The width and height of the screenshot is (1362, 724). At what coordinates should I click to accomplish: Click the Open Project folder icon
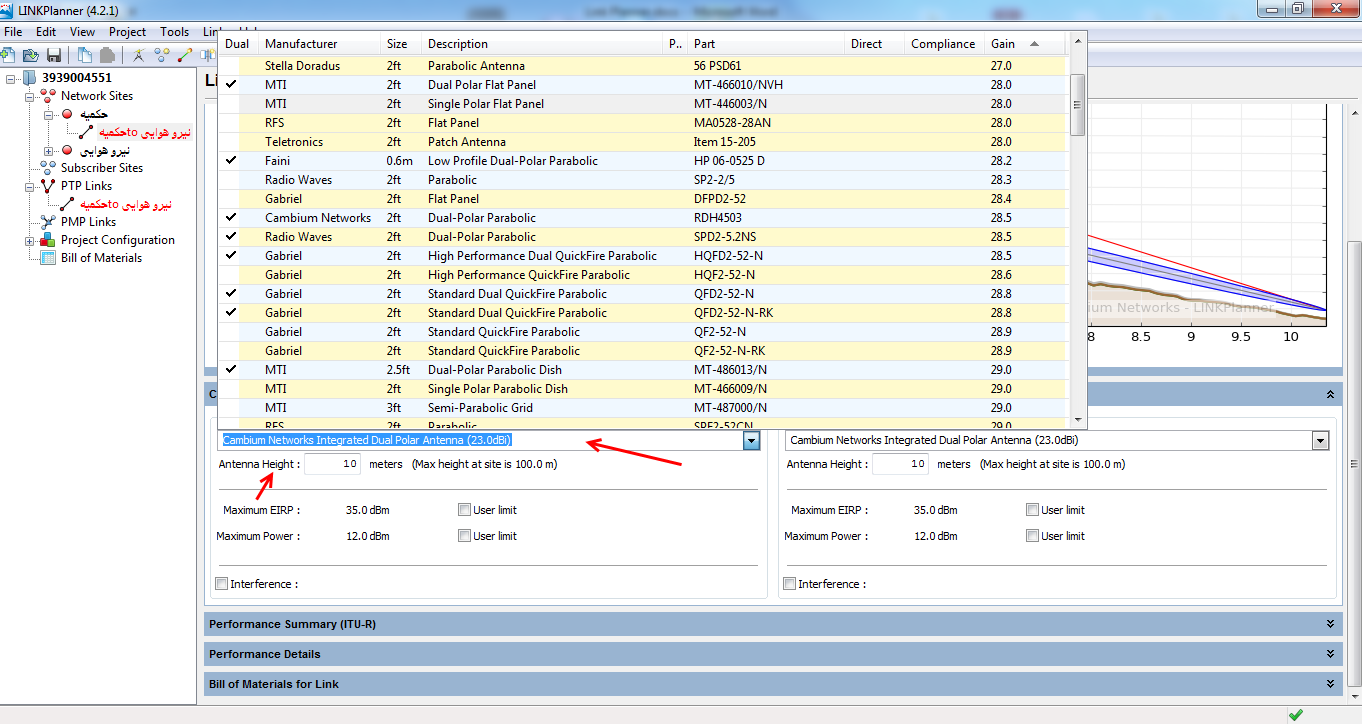pyautogui.click(x=31, y=54)
